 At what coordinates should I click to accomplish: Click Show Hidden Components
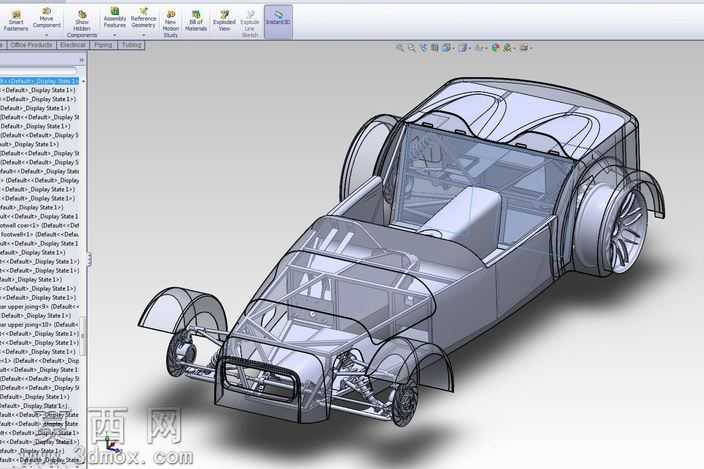(82, 24)
